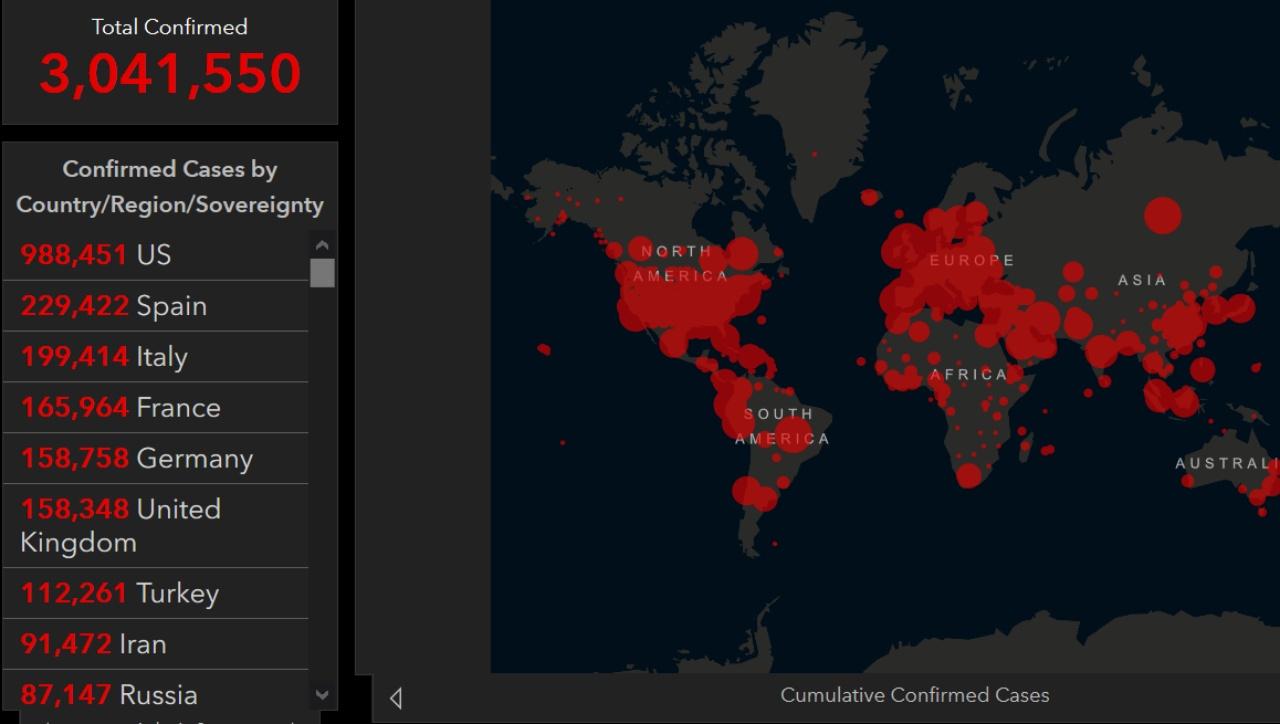
Task: Choose the United Kingdom list entry
Action: tap(155, 525)
